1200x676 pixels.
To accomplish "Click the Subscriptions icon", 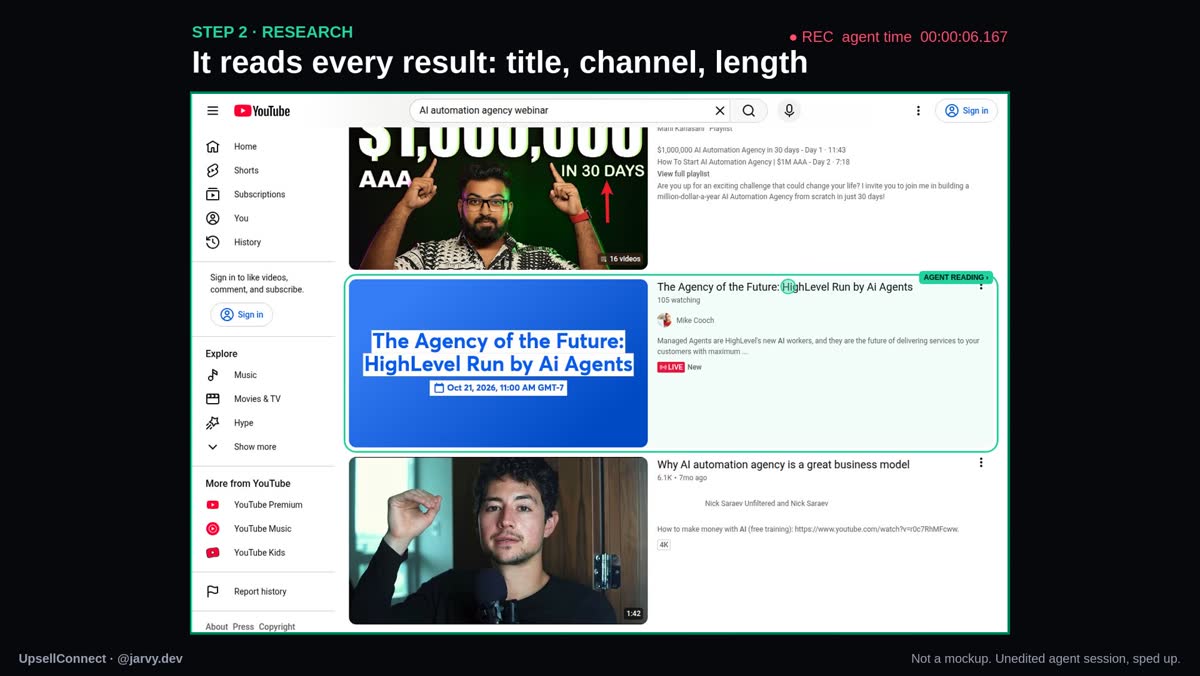I will click(x=213, y=195).
